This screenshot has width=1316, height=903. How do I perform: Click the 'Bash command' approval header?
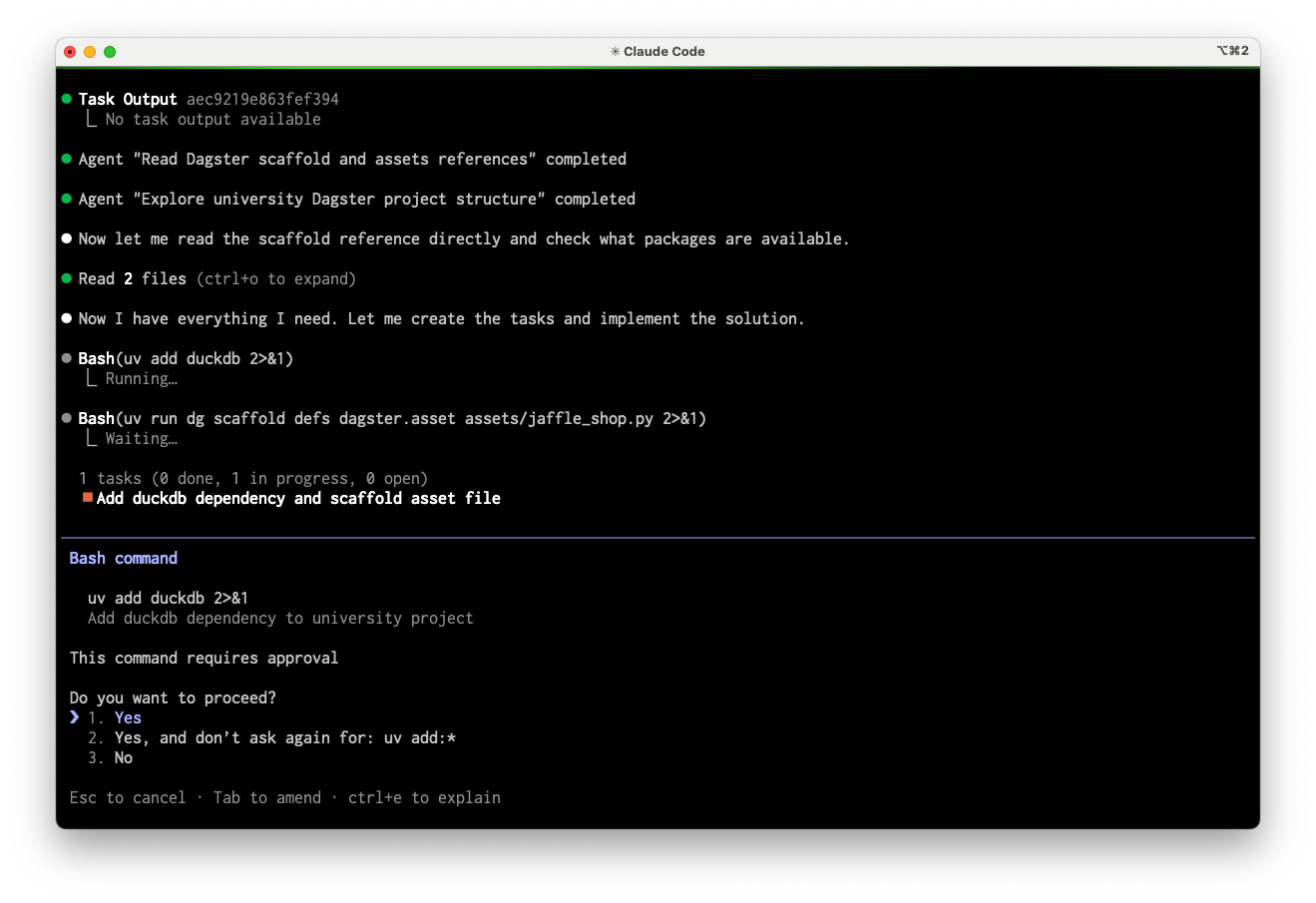pyautogui.click(x=124, y=559)
